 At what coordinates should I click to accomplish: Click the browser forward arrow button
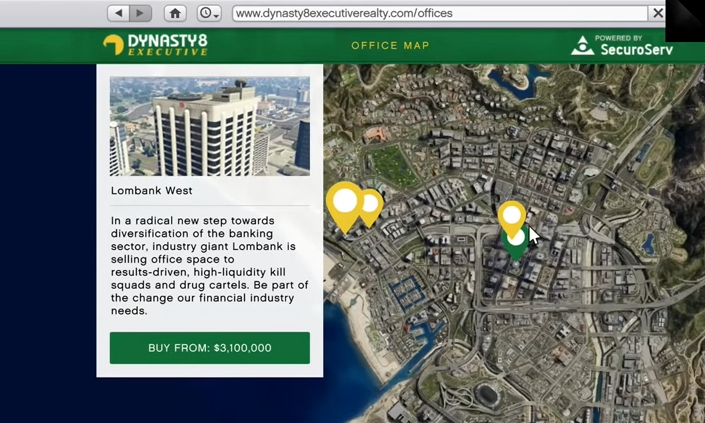(141, 13)
